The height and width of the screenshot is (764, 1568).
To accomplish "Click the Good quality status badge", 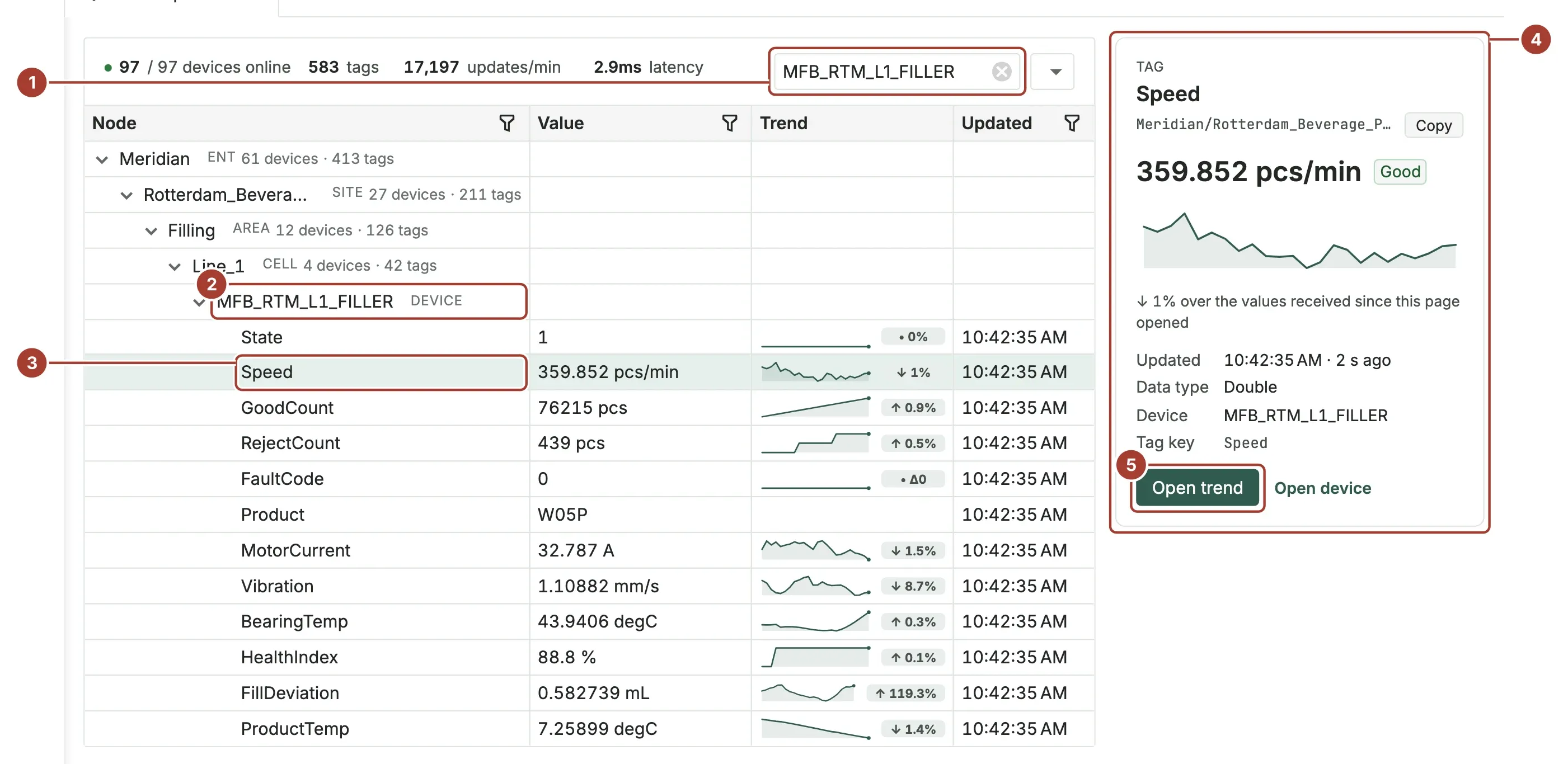I will pyautogui.click(x=1400, y=172).
